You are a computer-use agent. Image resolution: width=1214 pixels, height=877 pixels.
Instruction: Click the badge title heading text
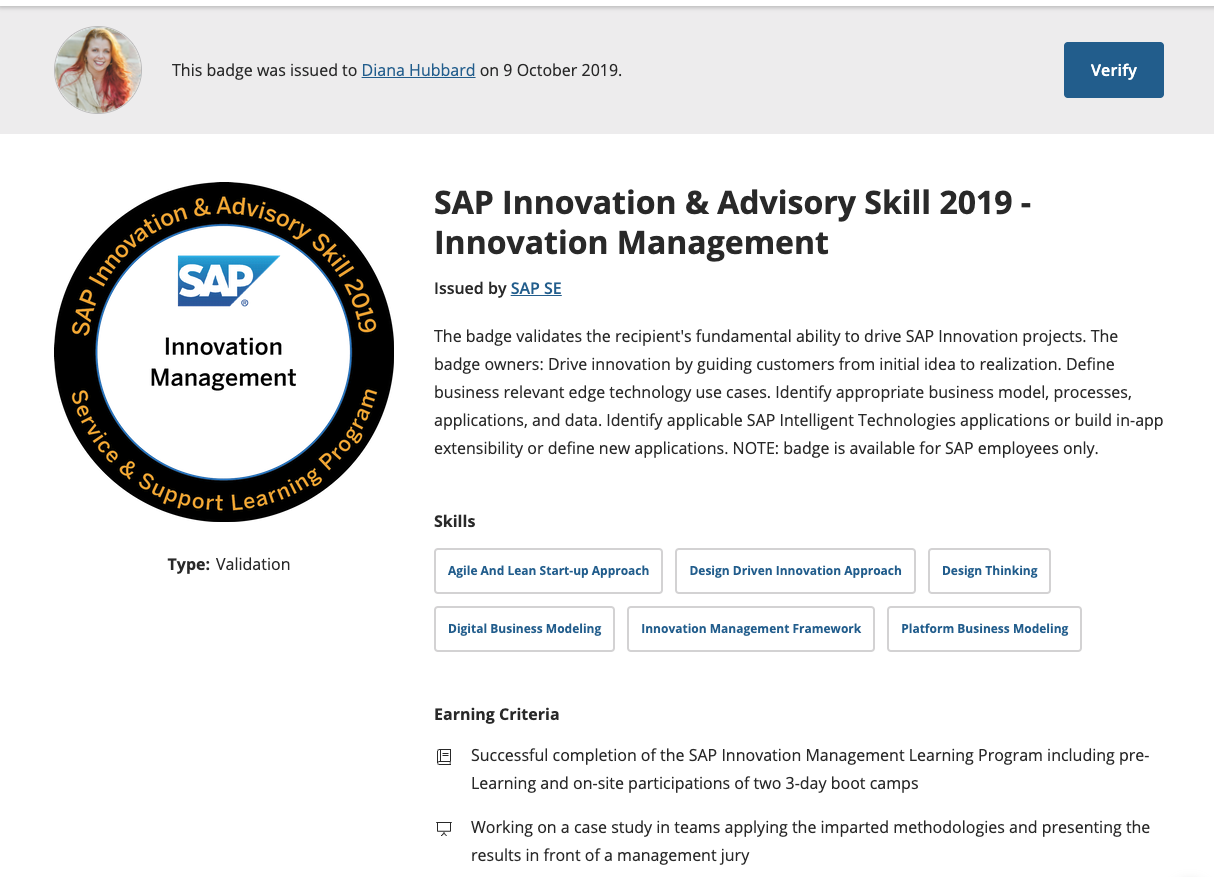[732, 222]
